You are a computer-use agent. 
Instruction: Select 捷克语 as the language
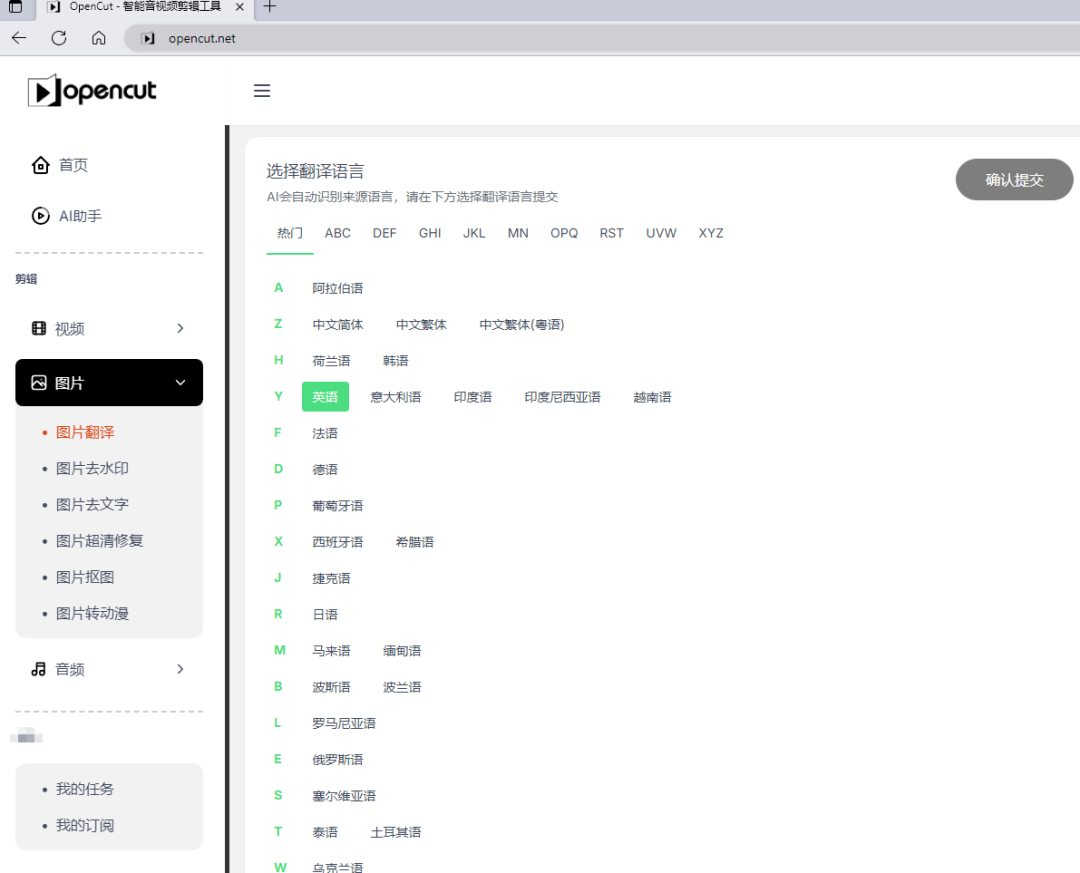click(x=331, y=578)
